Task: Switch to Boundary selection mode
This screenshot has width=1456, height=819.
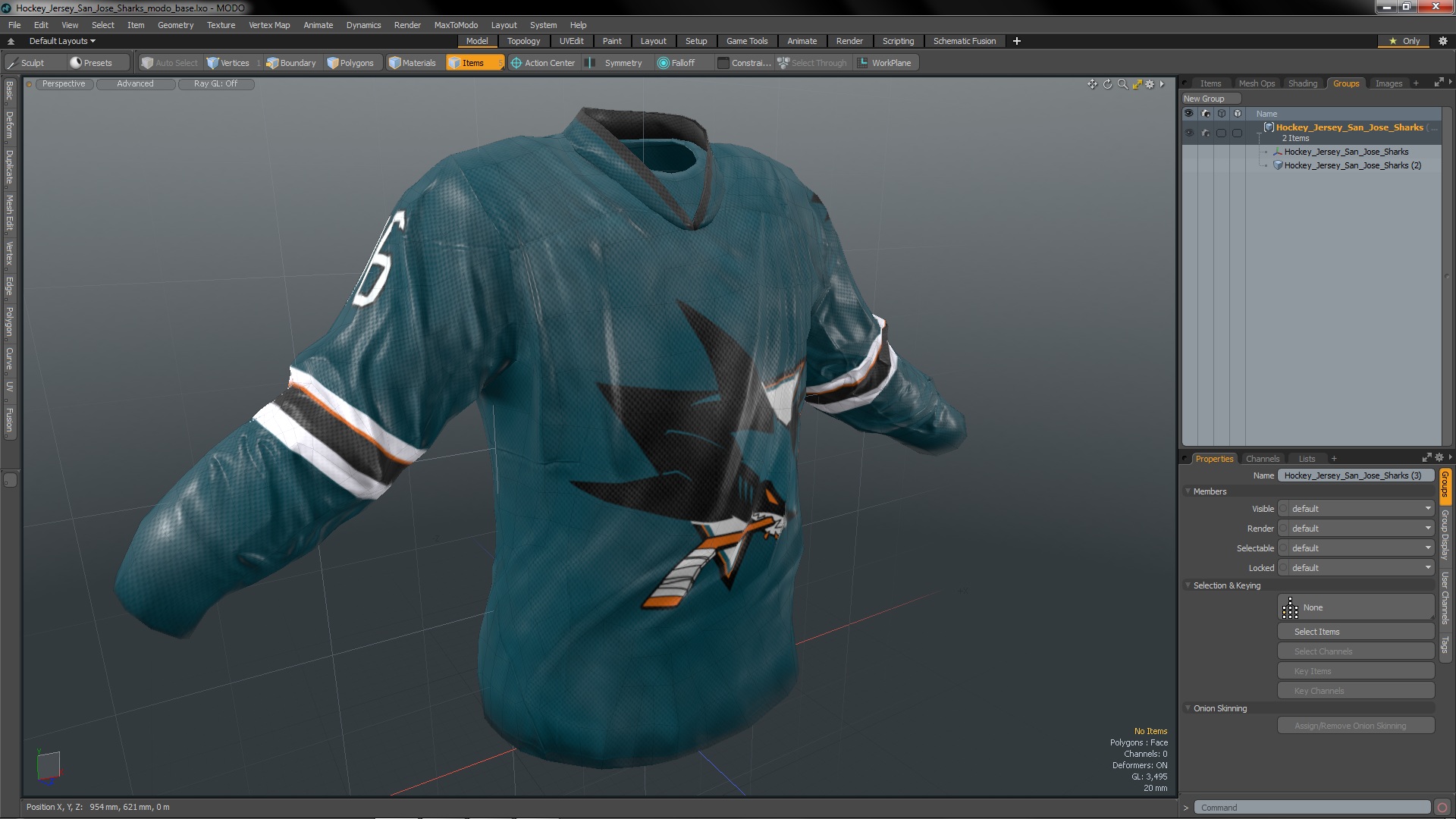Action: (x=291, y=63)
